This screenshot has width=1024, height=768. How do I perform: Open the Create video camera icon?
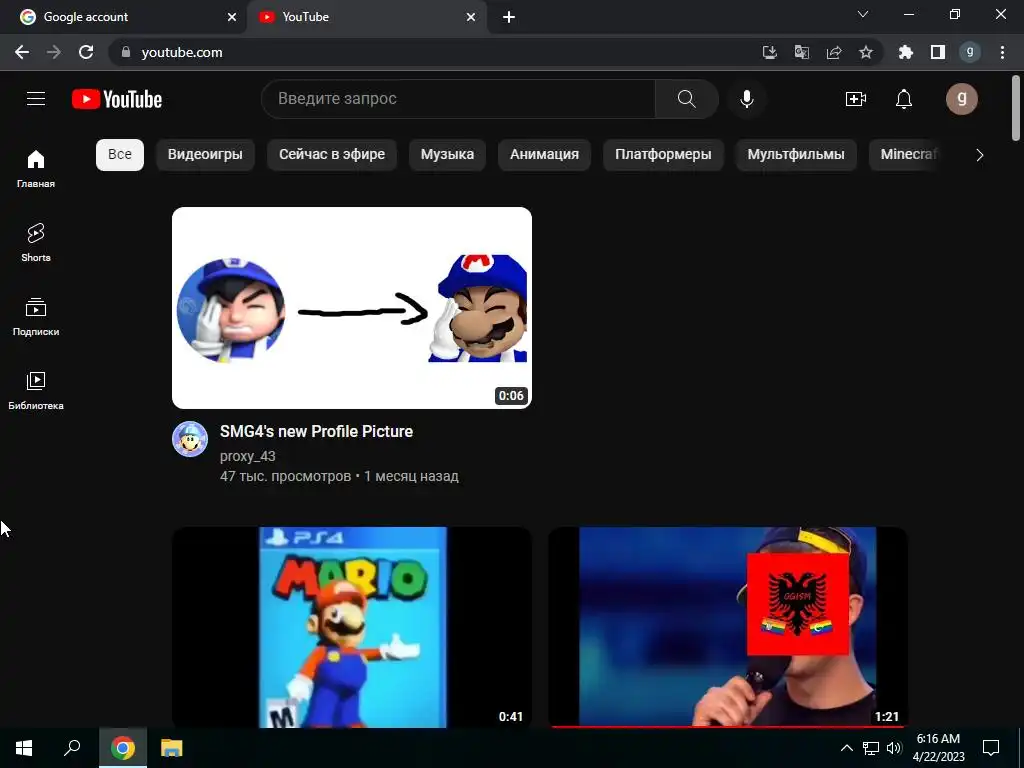tap(856, 99)
